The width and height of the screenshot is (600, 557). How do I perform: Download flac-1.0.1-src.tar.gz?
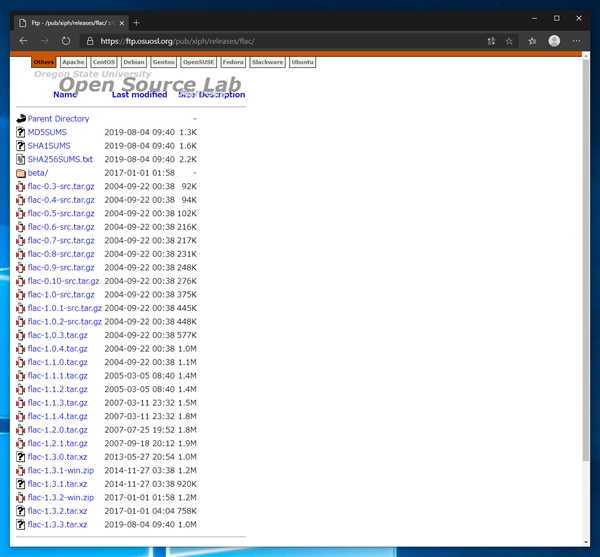[x=65, y=308]
